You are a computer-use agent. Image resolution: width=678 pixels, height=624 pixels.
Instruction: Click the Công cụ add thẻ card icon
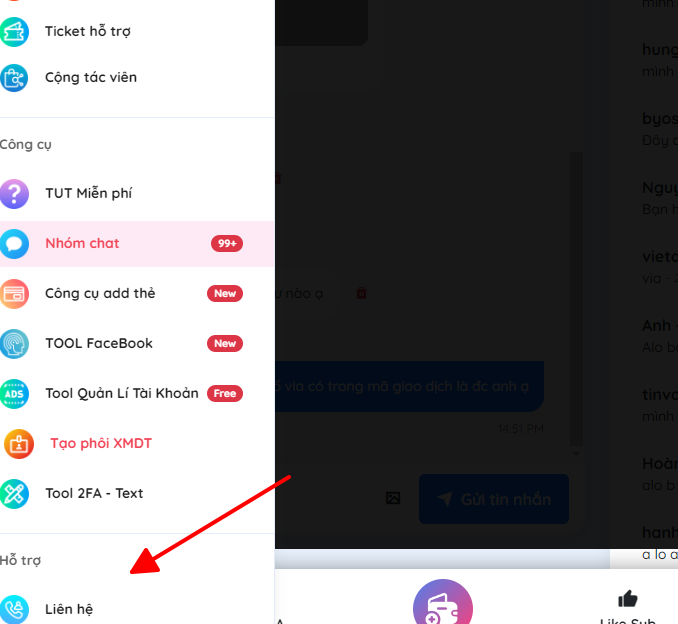coord(14,294)
